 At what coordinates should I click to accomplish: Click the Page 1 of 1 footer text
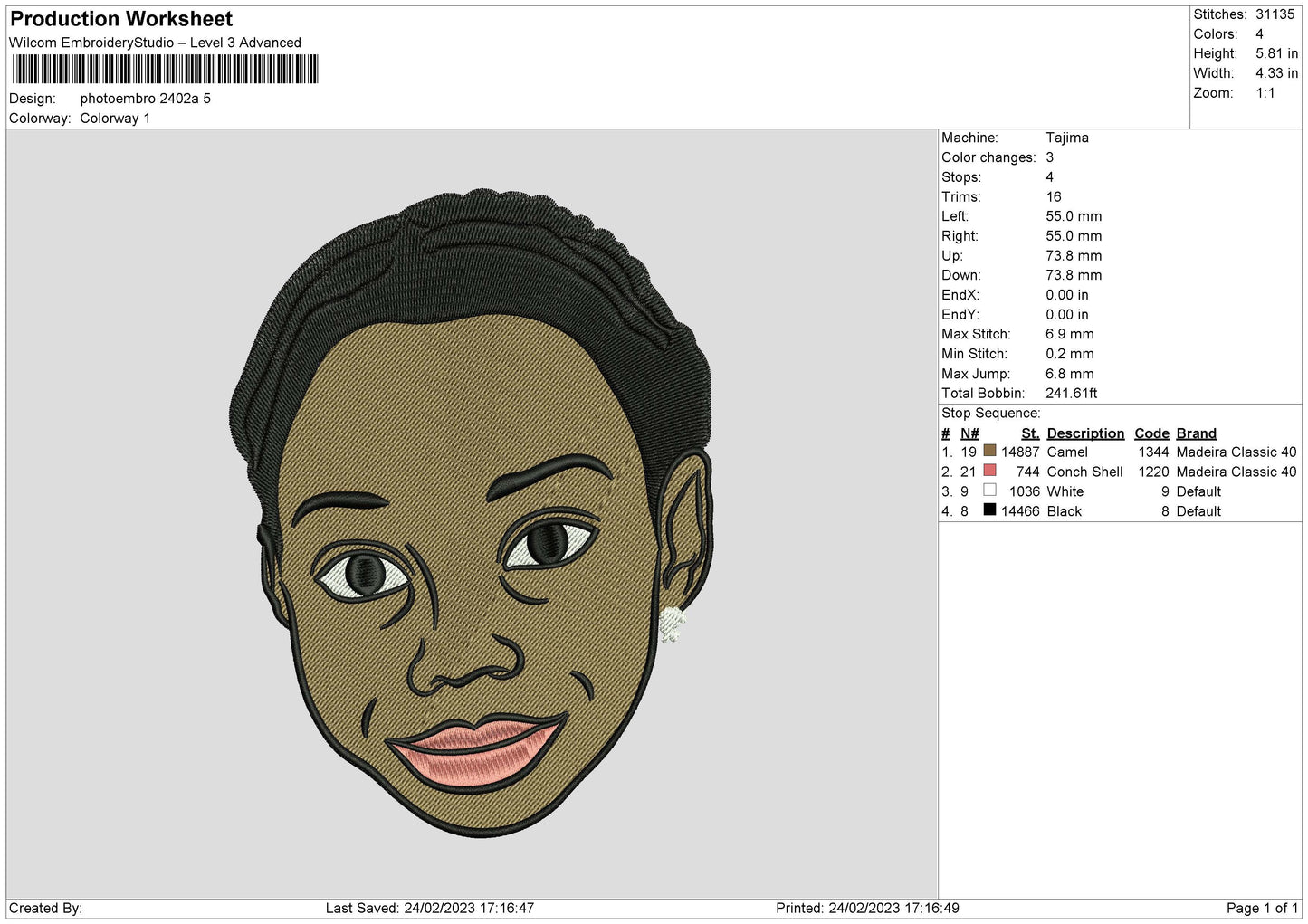coord(1262,908)
